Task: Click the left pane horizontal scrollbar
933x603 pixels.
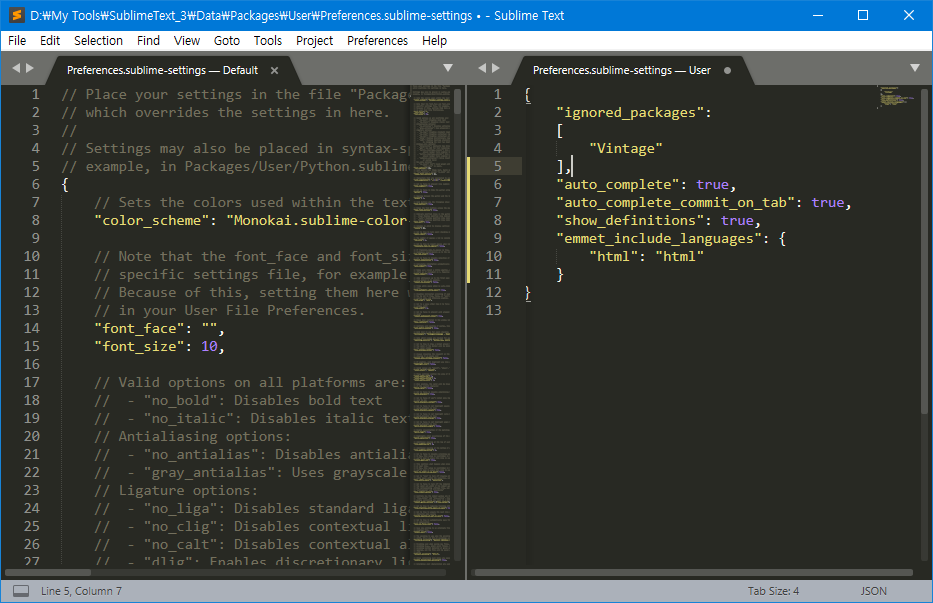Action: [48, 573]
